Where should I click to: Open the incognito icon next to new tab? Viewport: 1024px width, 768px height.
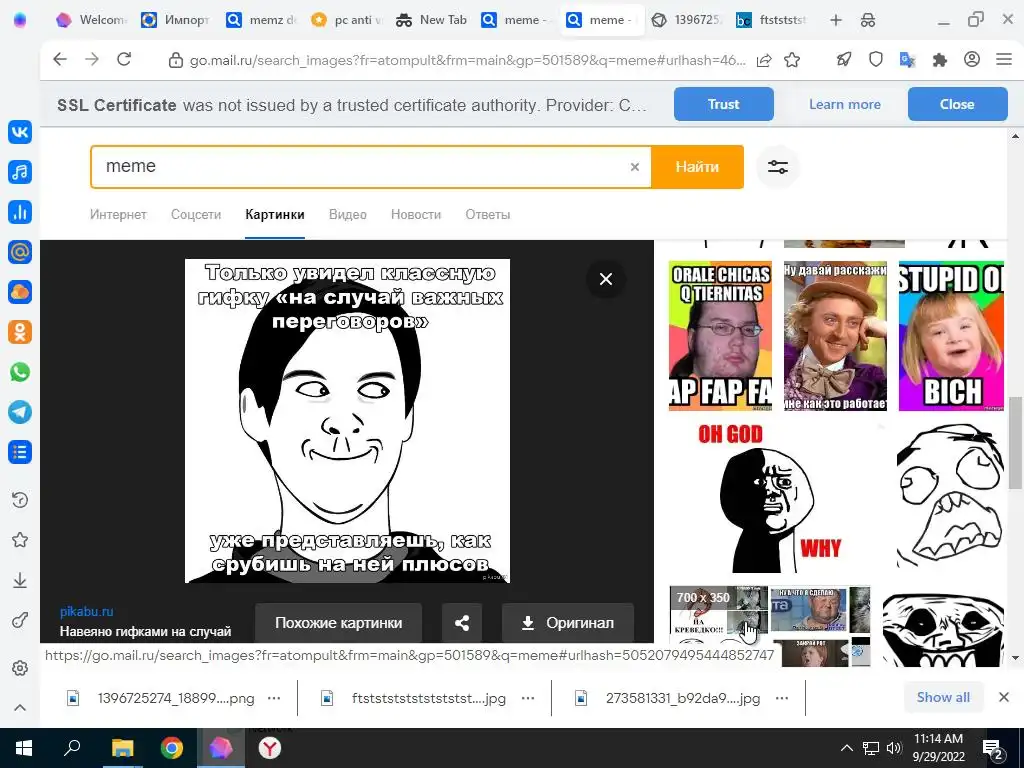pyautogui.click(x=868, y=20)
